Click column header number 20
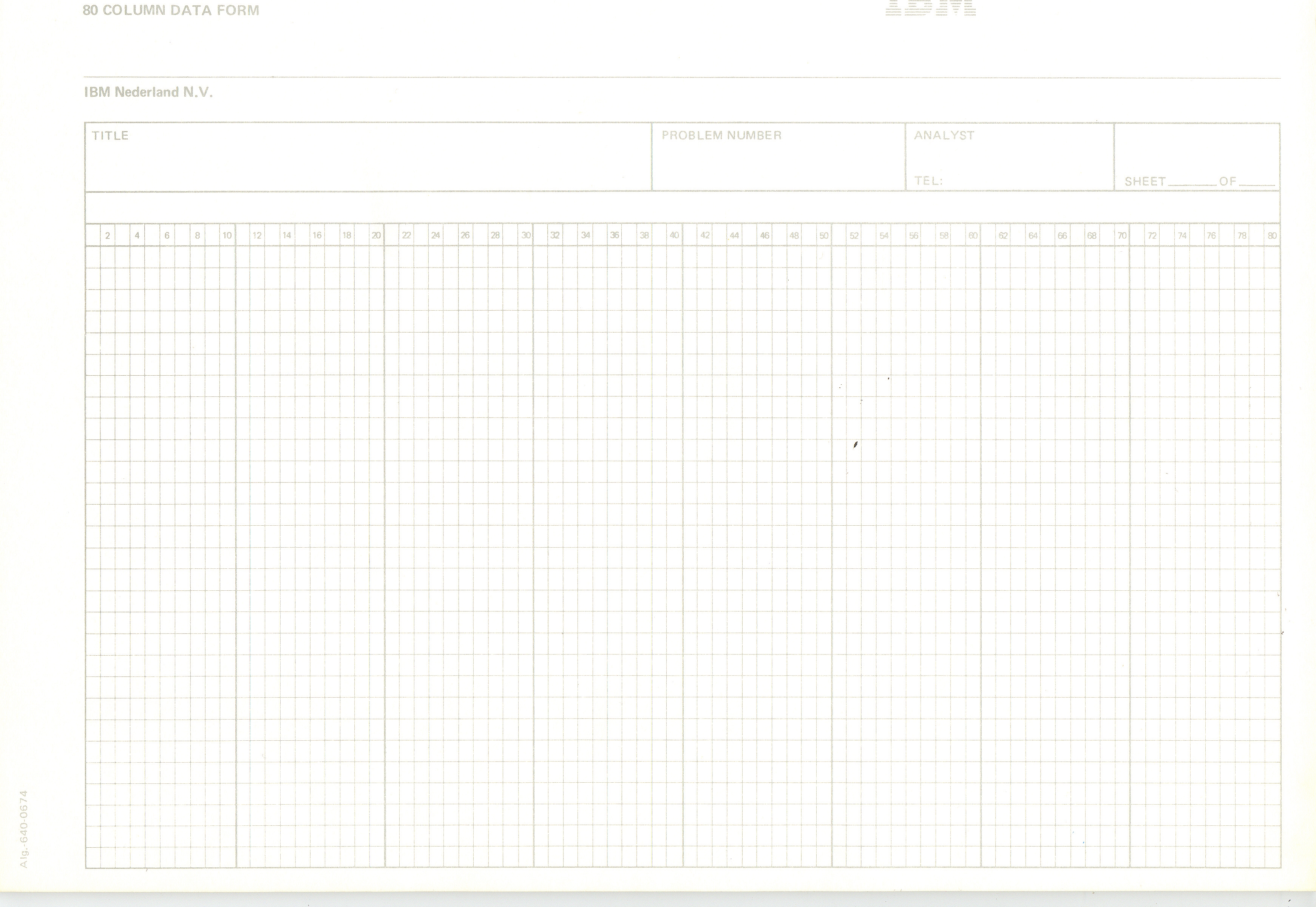 [376, 235]
